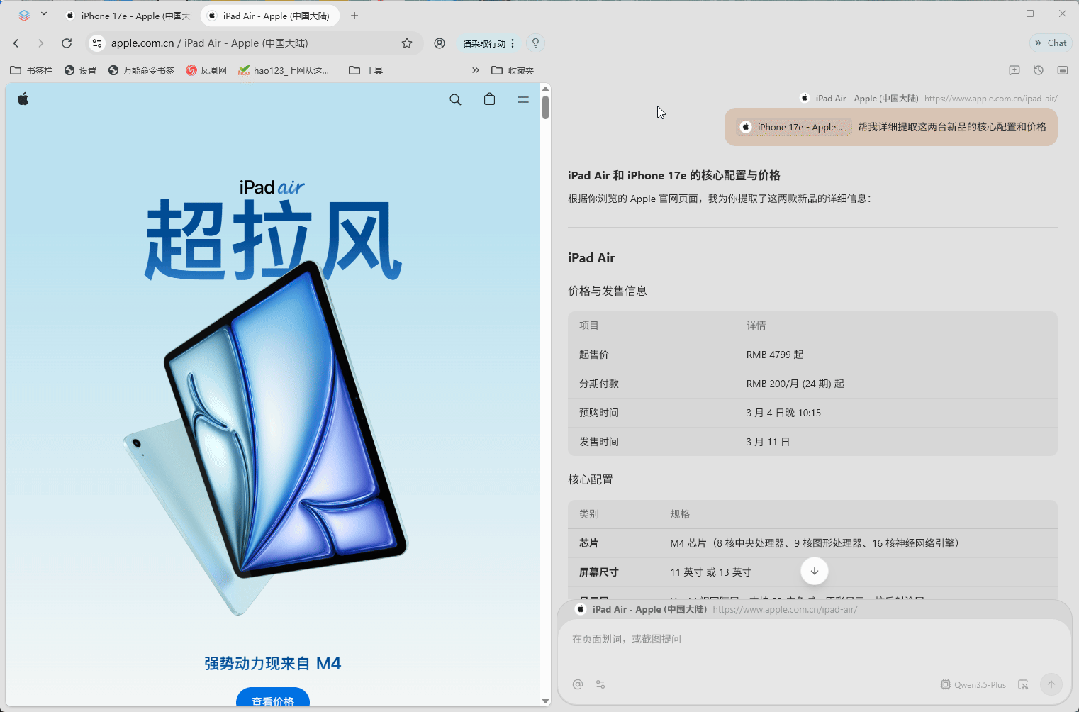Click the iPad Air page reference above message
The width and height of the screenshot is (1079, 712).
pyautogui.click(x=928, y=98)
